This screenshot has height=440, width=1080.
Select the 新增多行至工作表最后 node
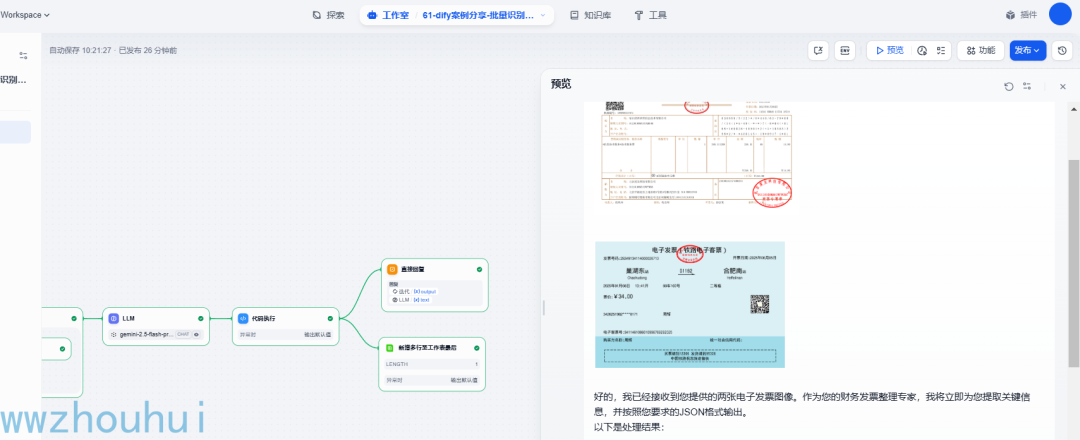coord(432,364)
